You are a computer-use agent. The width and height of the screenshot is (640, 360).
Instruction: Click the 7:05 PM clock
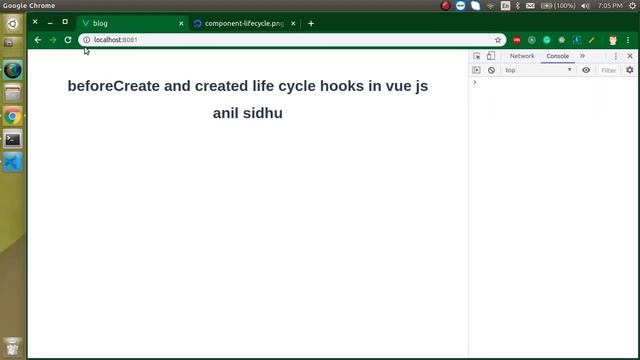coord(610,6)
